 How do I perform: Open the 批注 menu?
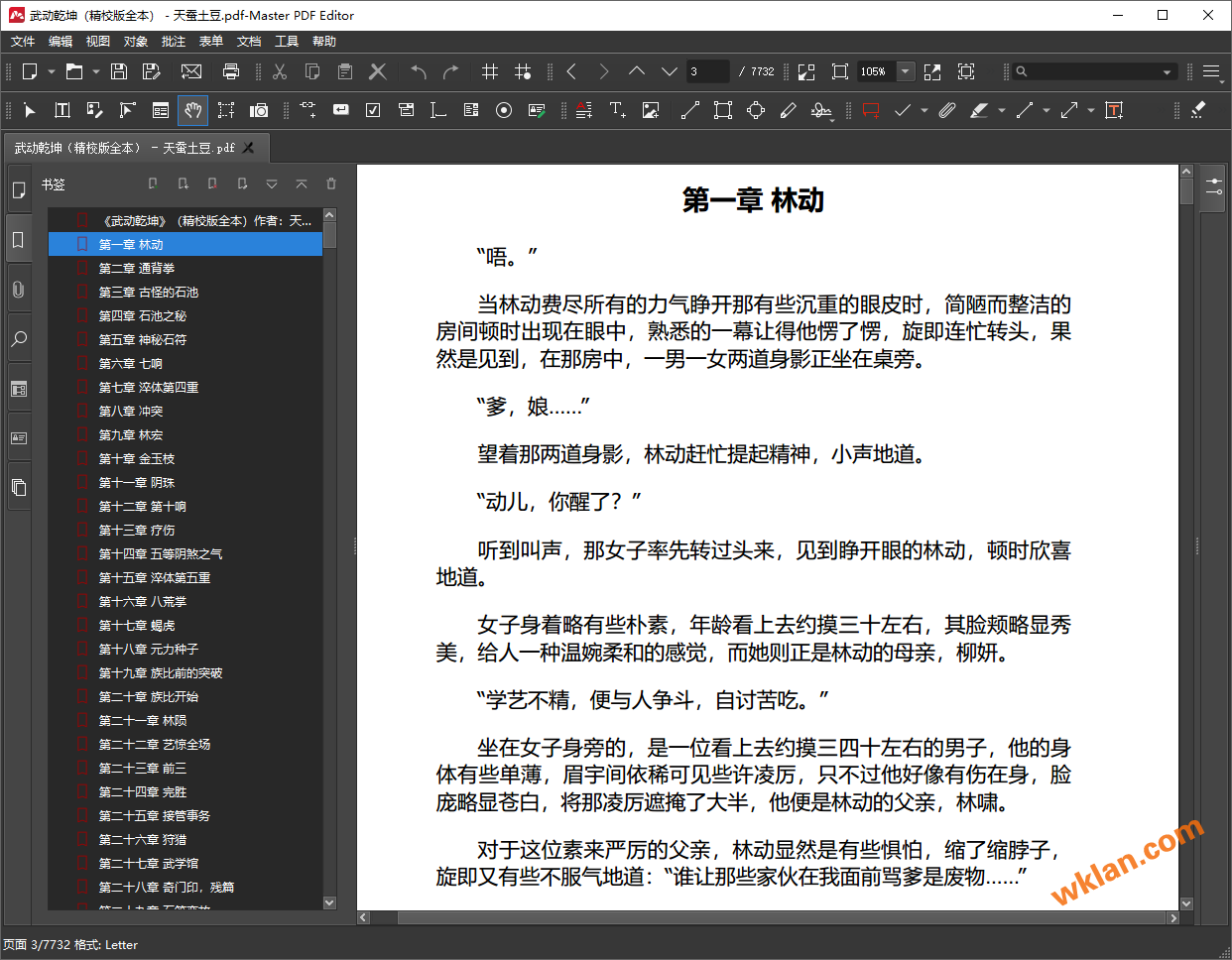[174, 42]
